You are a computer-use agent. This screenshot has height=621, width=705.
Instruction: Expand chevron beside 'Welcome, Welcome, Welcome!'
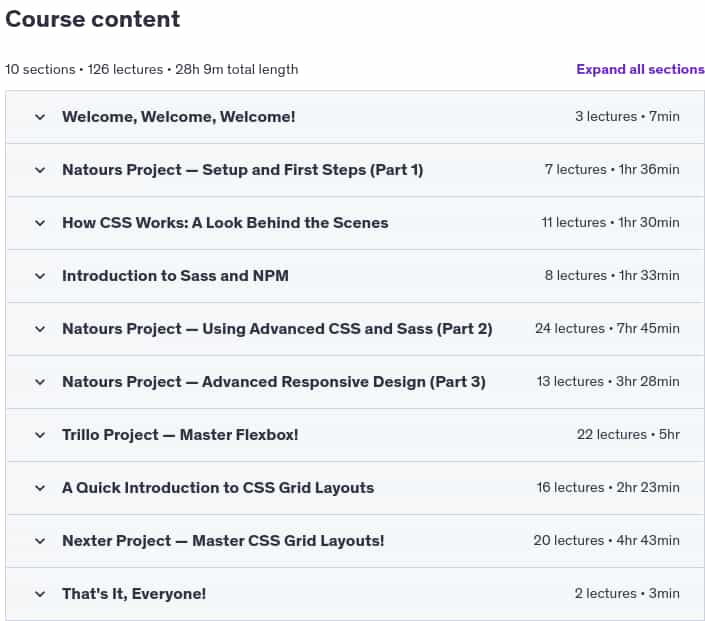40,117
